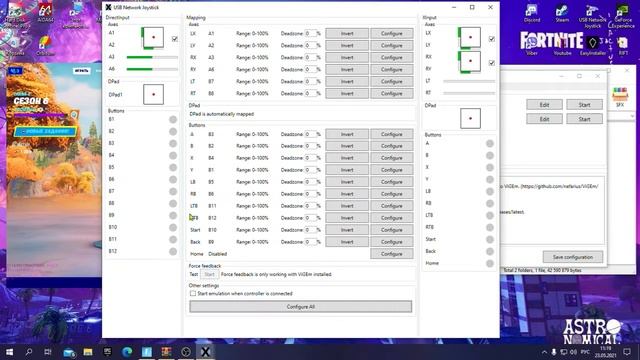Viewport: 640px width, 360px height.
Task: Click Invert for the Back mapping
Action: pyautogui.click(x=347, y=242)
